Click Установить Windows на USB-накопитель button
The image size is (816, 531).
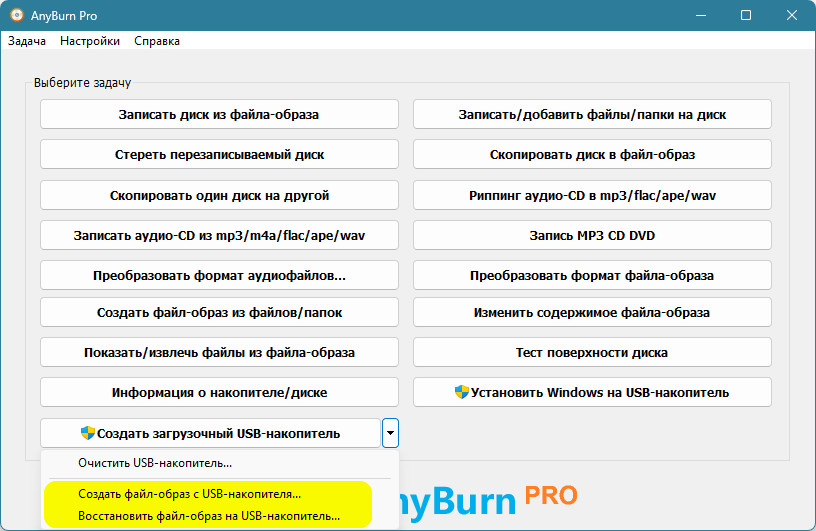(x=592, y=393)
